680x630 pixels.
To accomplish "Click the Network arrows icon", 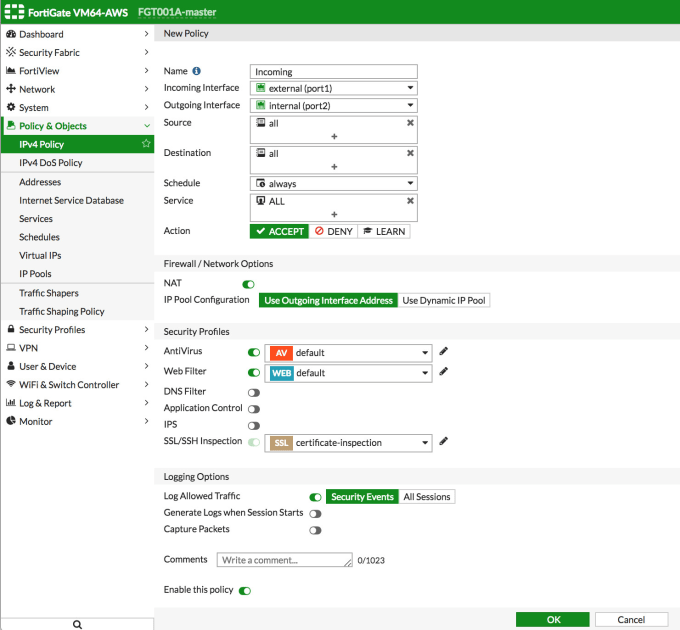I will [11, 89].
